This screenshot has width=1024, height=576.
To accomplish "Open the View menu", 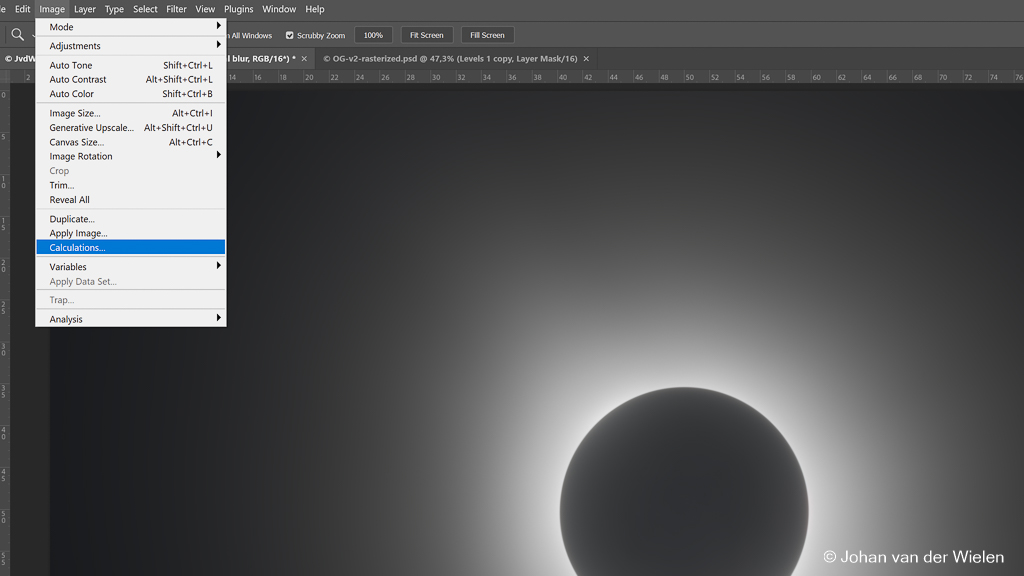I will tap(205, 9).
